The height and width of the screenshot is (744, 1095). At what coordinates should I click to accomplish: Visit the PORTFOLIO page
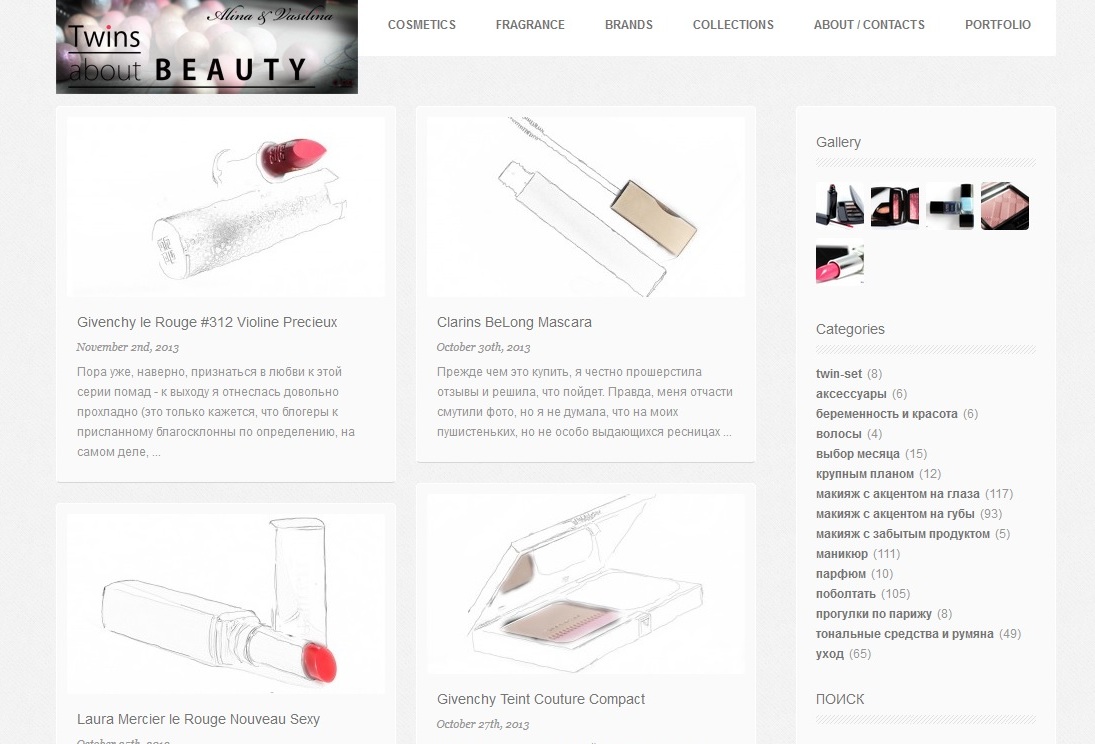coord(998,24)
